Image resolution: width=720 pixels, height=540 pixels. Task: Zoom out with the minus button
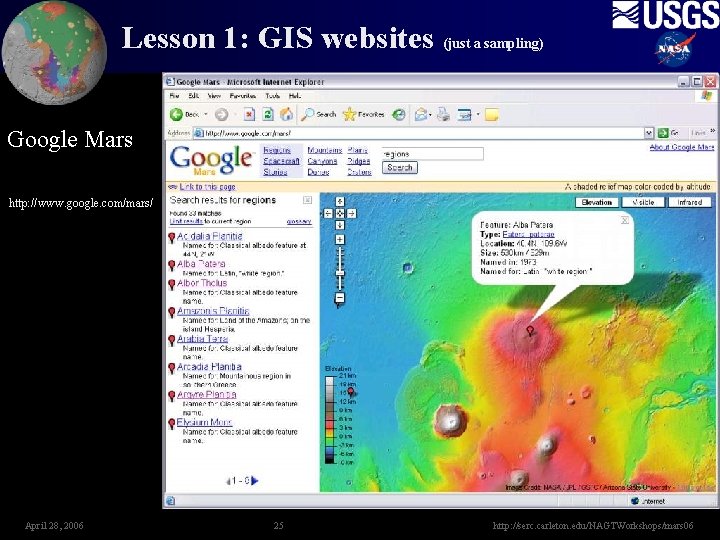pos(340,298)
